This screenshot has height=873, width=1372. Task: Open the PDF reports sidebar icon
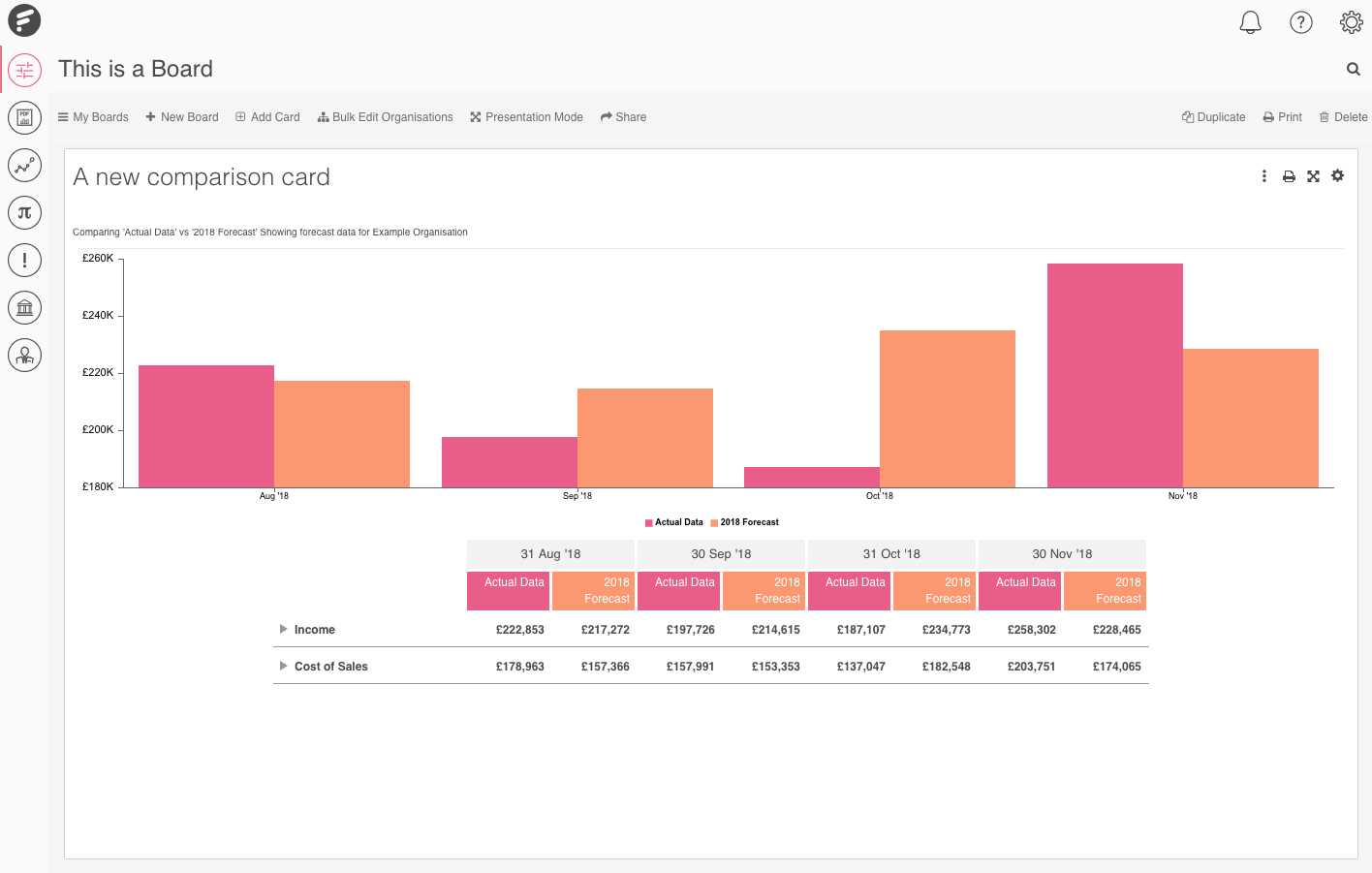click(x=24, y=117)
